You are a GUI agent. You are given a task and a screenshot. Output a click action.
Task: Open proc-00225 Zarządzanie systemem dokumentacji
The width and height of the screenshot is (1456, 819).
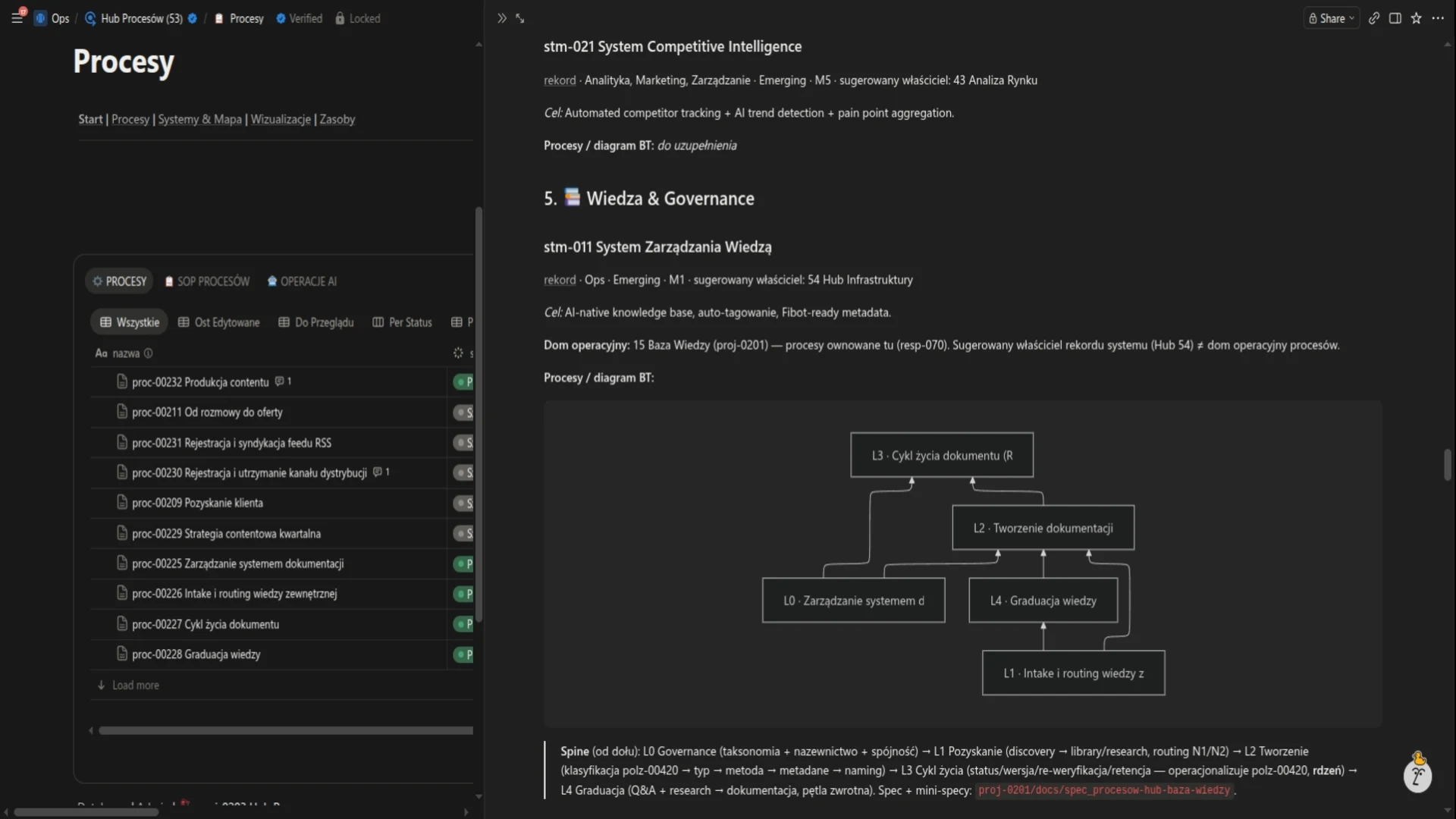(237, 564)
